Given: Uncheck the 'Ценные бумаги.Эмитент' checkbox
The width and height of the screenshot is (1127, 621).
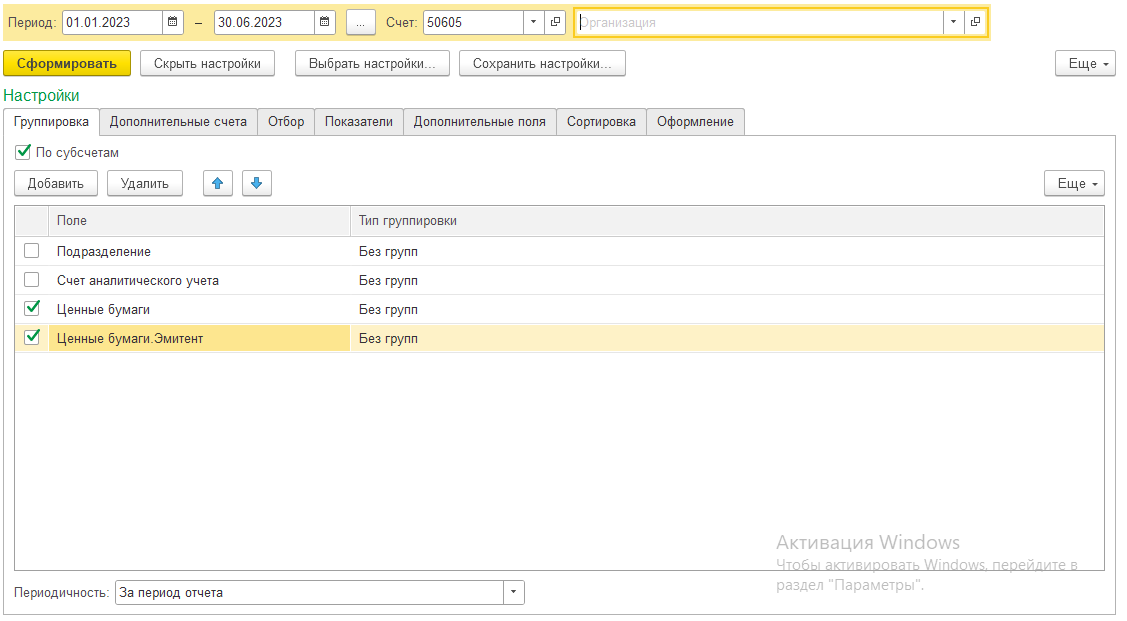Looking at the screenshot, I should [32, 338].
